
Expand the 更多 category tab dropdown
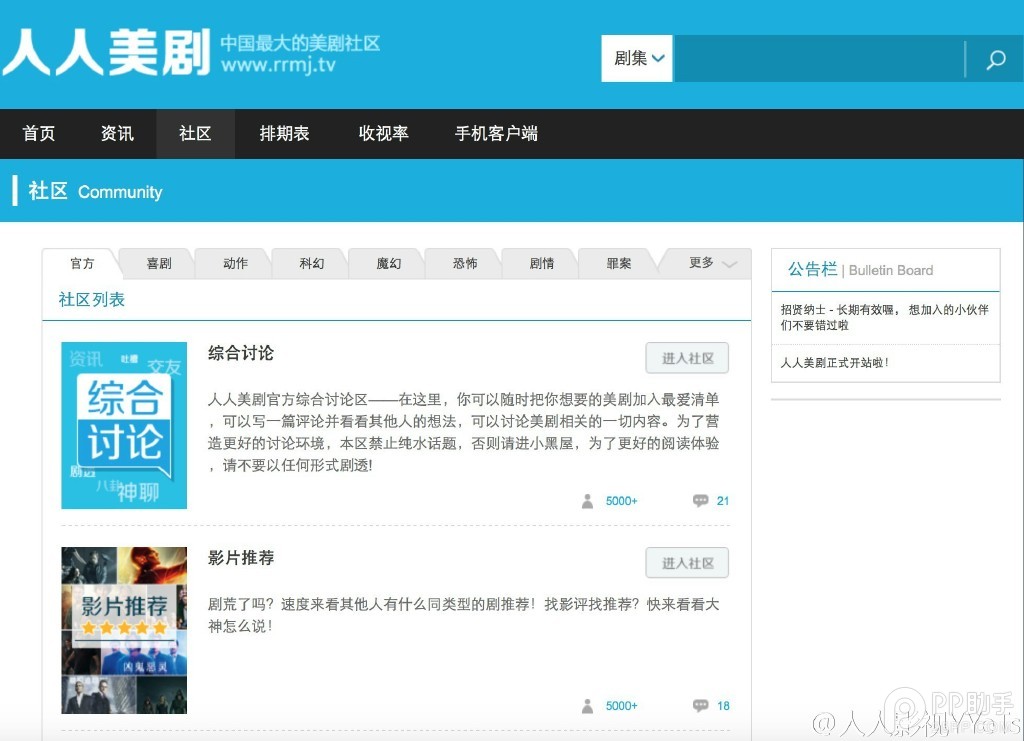point(710,263)
